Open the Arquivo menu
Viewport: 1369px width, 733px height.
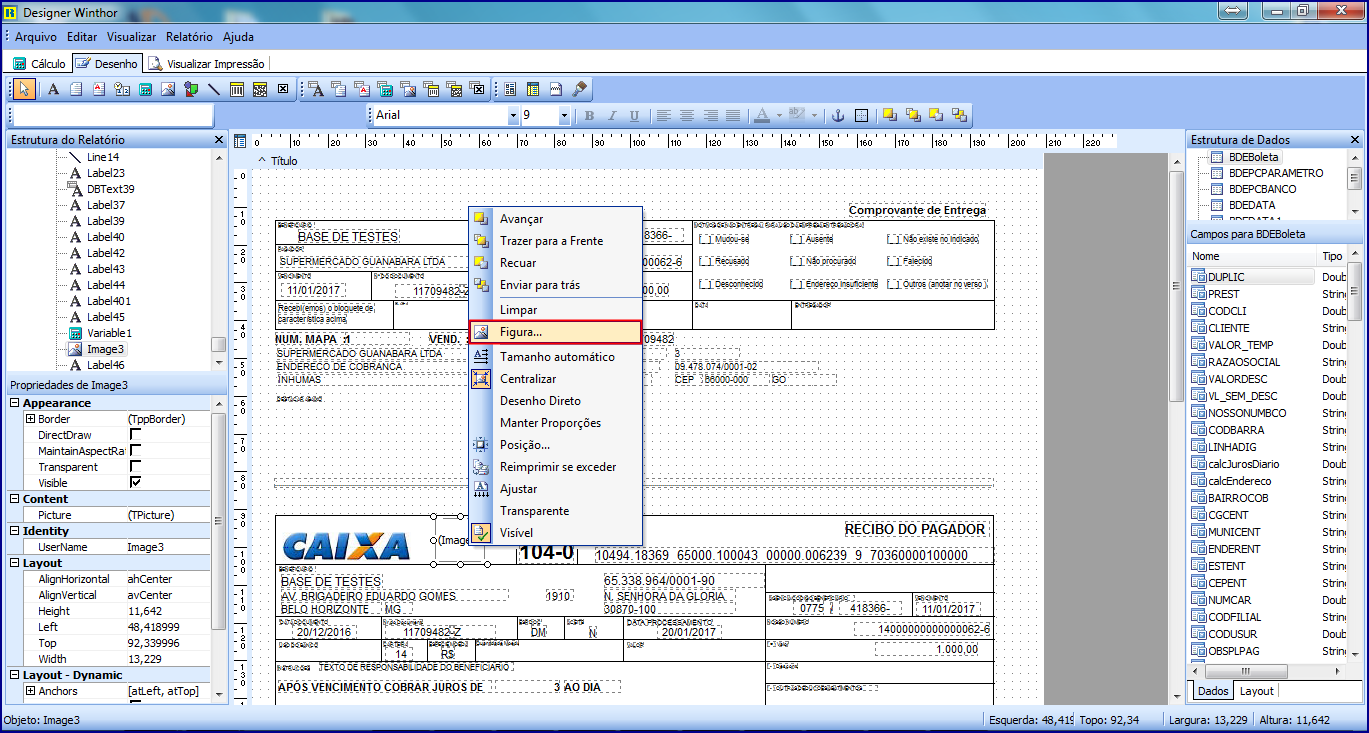tap(35, 37)
